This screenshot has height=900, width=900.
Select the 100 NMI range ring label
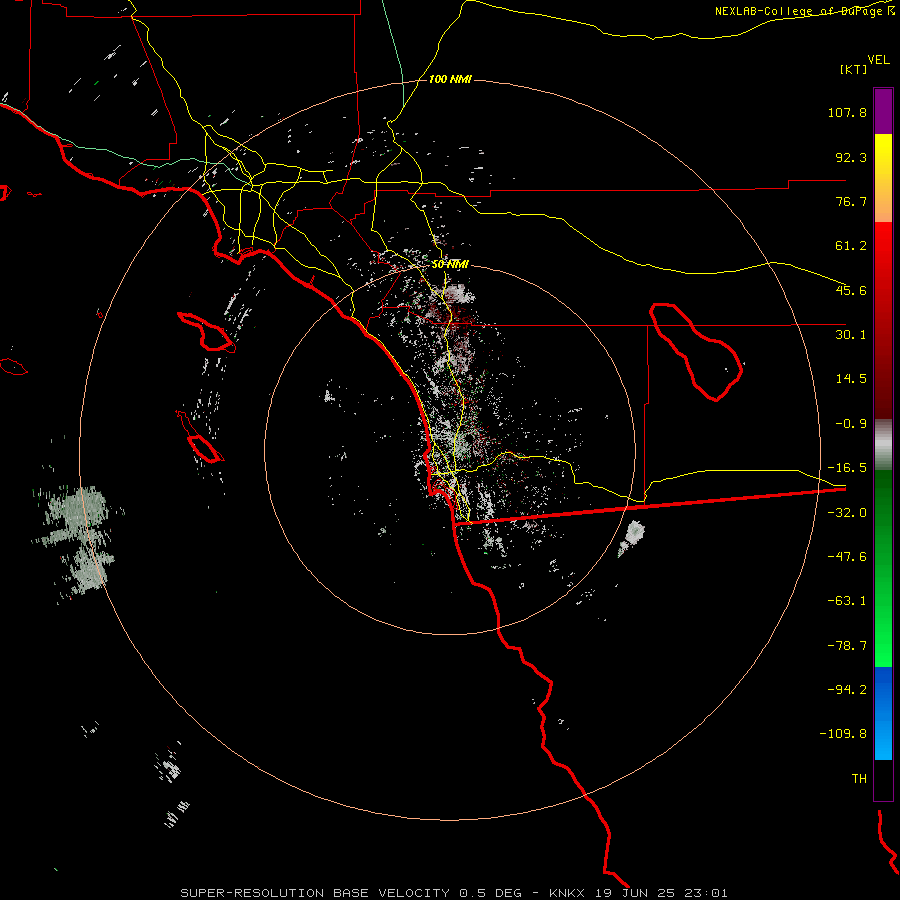[450, 79]
